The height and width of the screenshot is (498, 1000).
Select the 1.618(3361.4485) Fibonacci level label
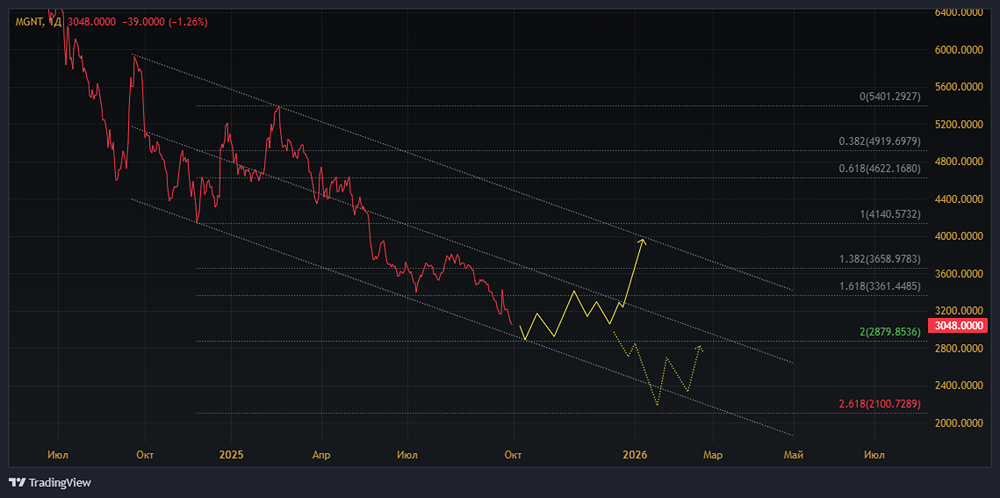(882, 287)
